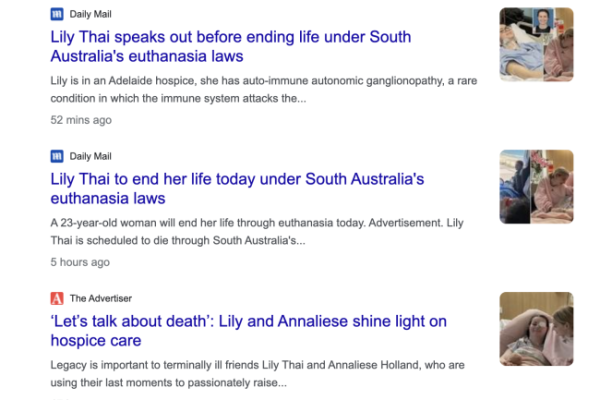Open the first article's collage thumbnail

coord(536,44)
